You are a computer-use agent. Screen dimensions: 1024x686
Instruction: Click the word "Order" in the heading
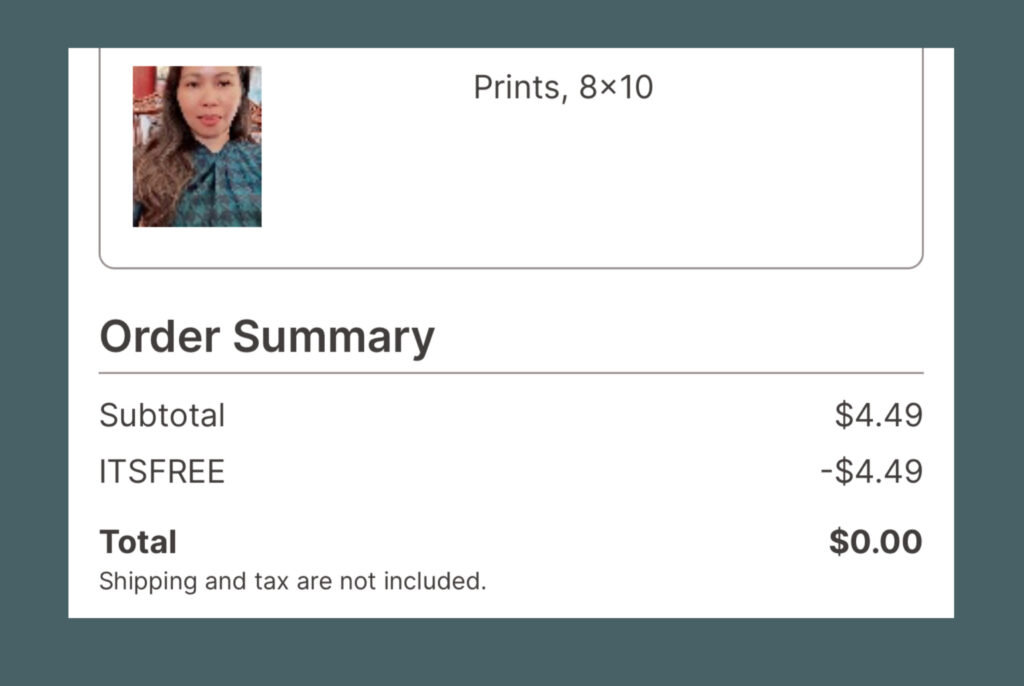[x=160, y=336]
